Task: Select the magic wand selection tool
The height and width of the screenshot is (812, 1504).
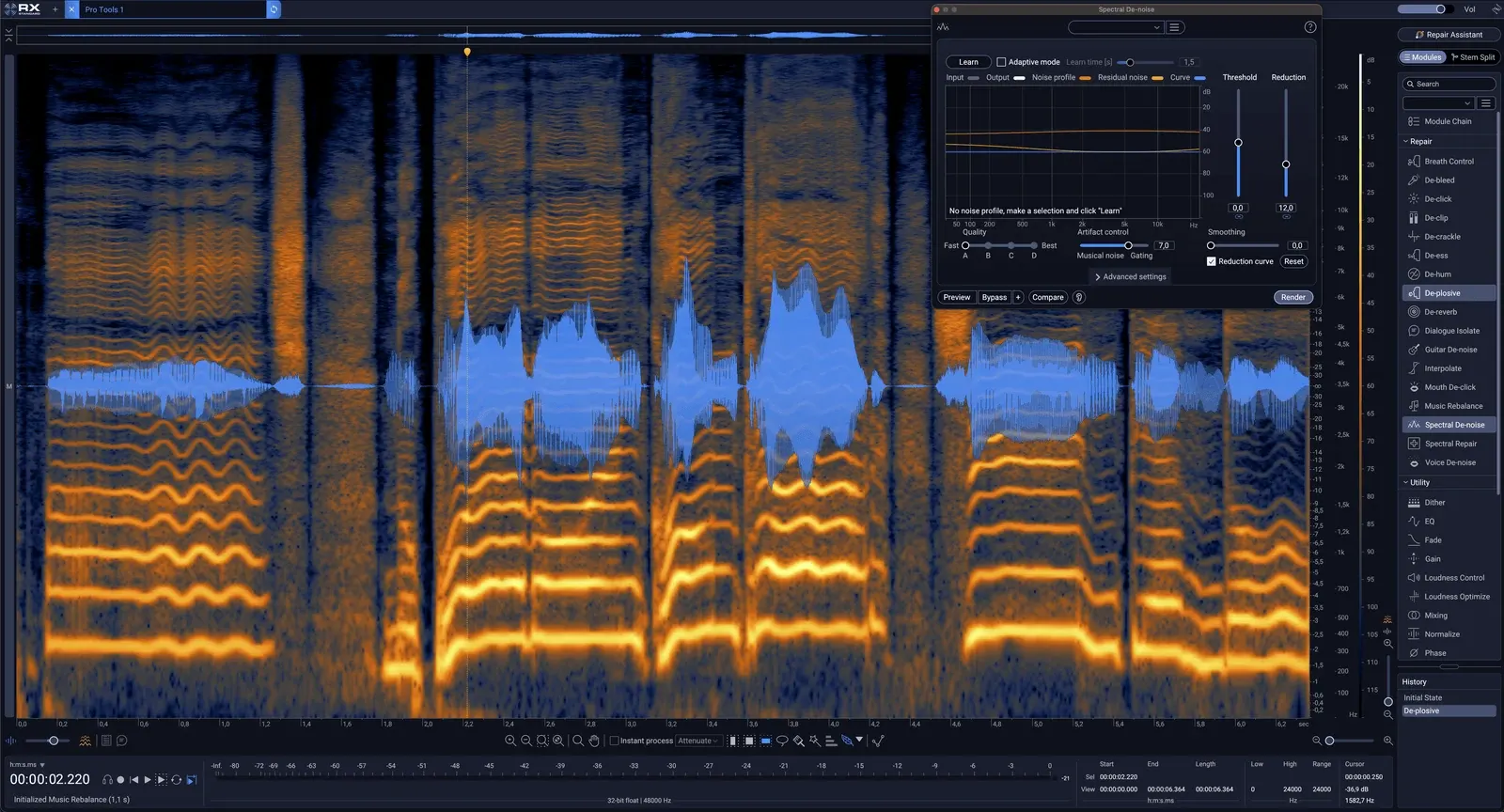Action: tap(815, 741)
